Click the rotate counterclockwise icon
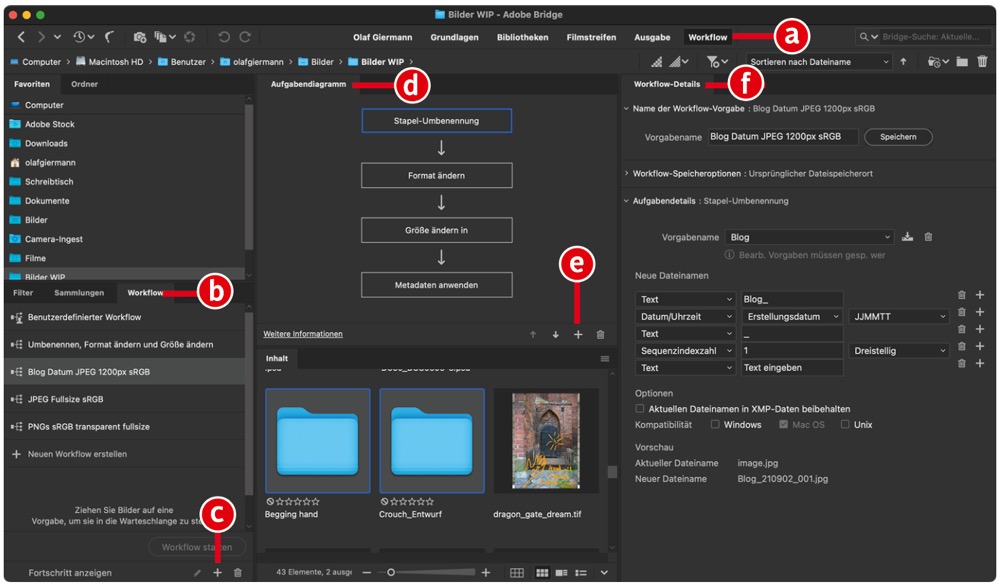The width and height of the screenshot is (1000, 585). click(223, 37)
